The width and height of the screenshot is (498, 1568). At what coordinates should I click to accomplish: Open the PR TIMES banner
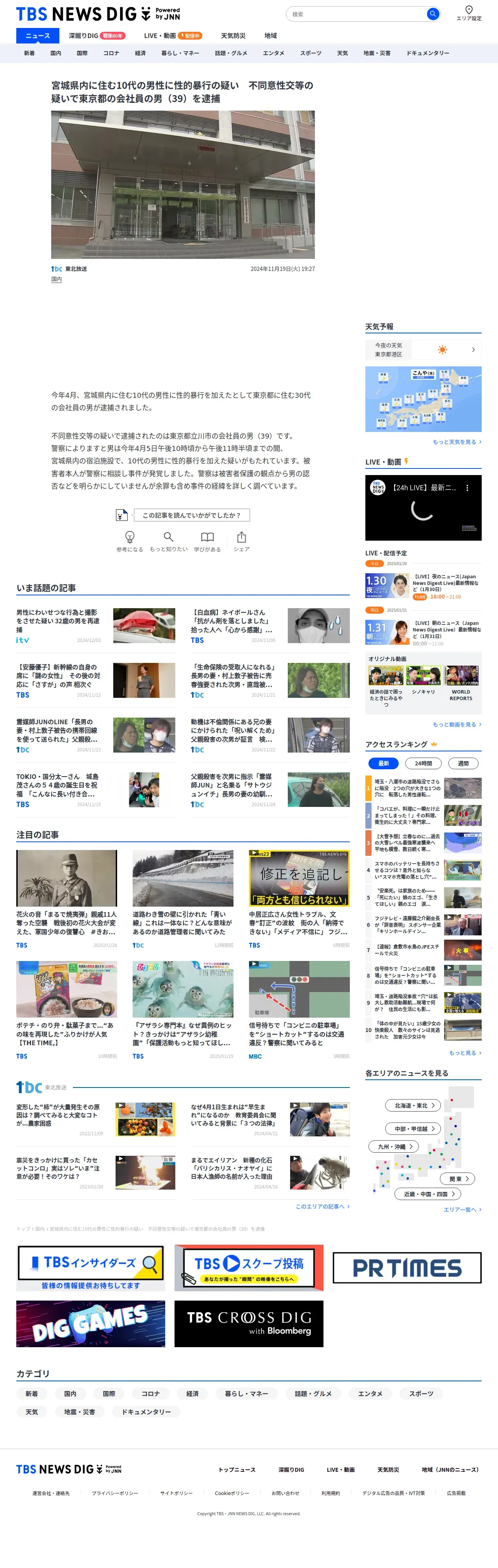407,1268
